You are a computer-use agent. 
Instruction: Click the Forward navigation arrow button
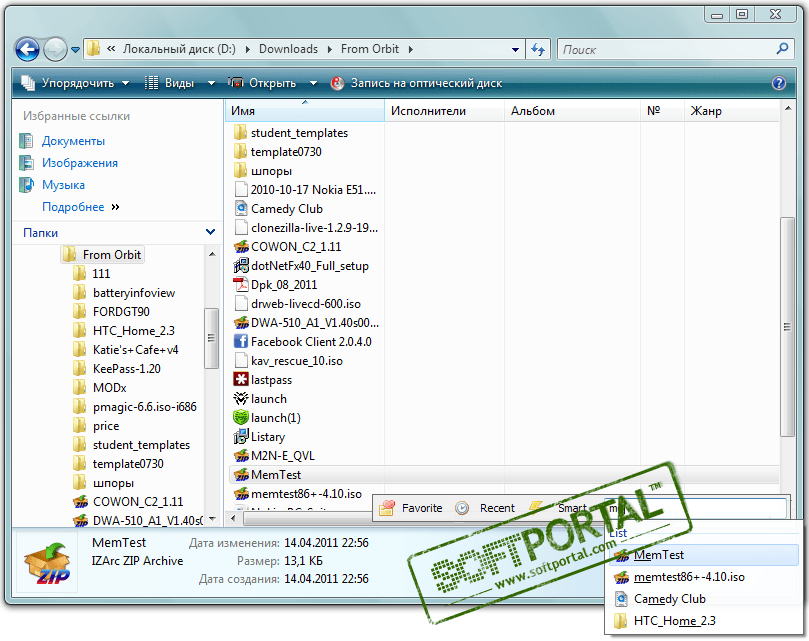click(x=55, y=50)
